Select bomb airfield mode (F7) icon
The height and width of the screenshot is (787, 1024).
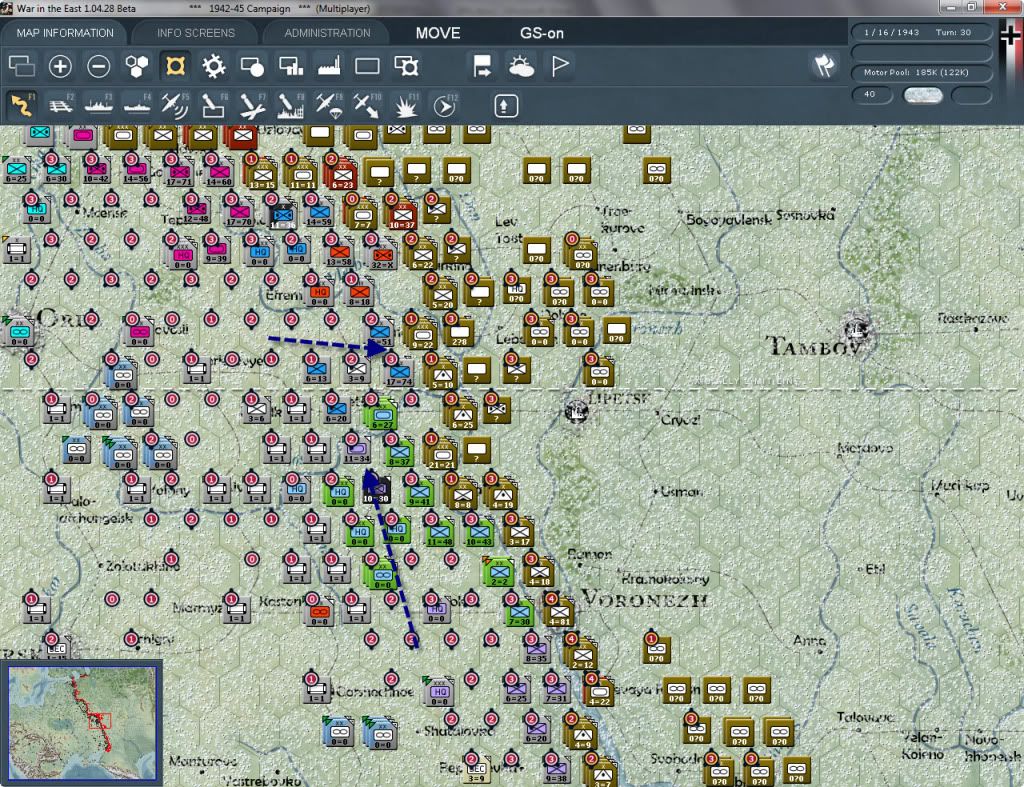coord(252,105)
